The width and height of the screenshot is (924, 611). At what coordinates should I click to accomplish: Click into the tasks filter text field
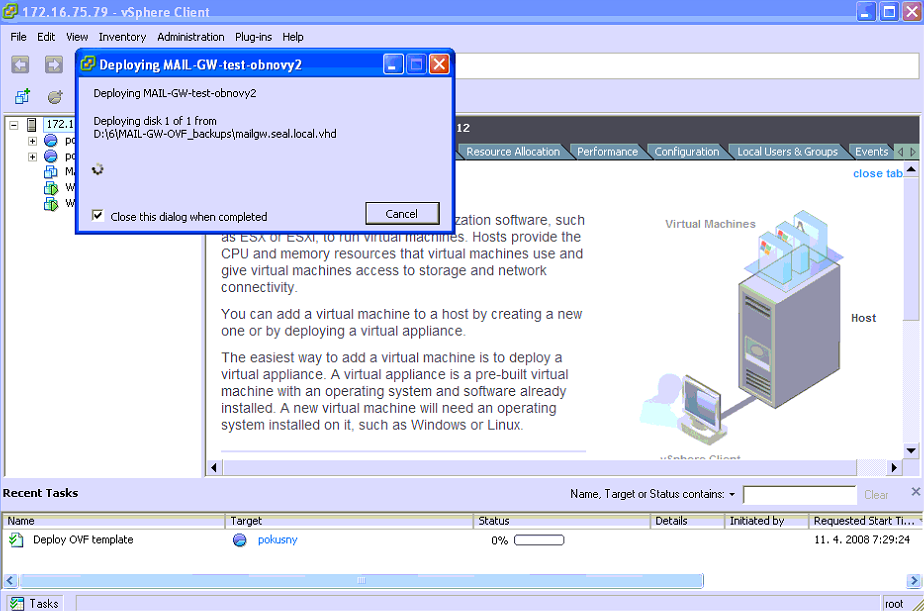click(x=800, y=495)
